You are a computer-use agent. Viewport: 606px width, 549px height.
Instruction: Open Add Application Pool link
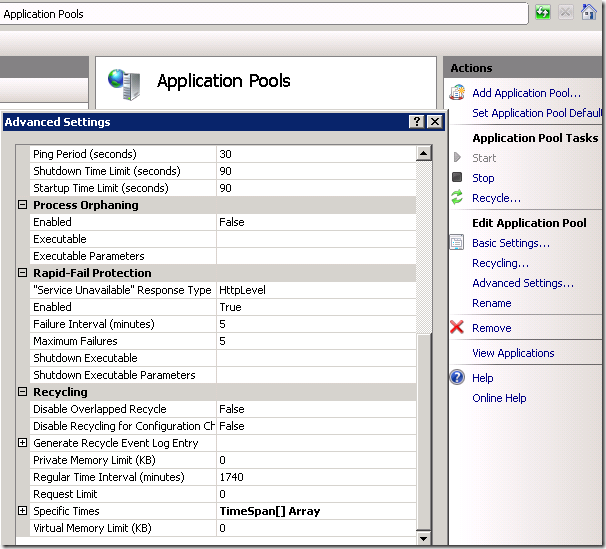pyautogui.click(x=526, y=93)
